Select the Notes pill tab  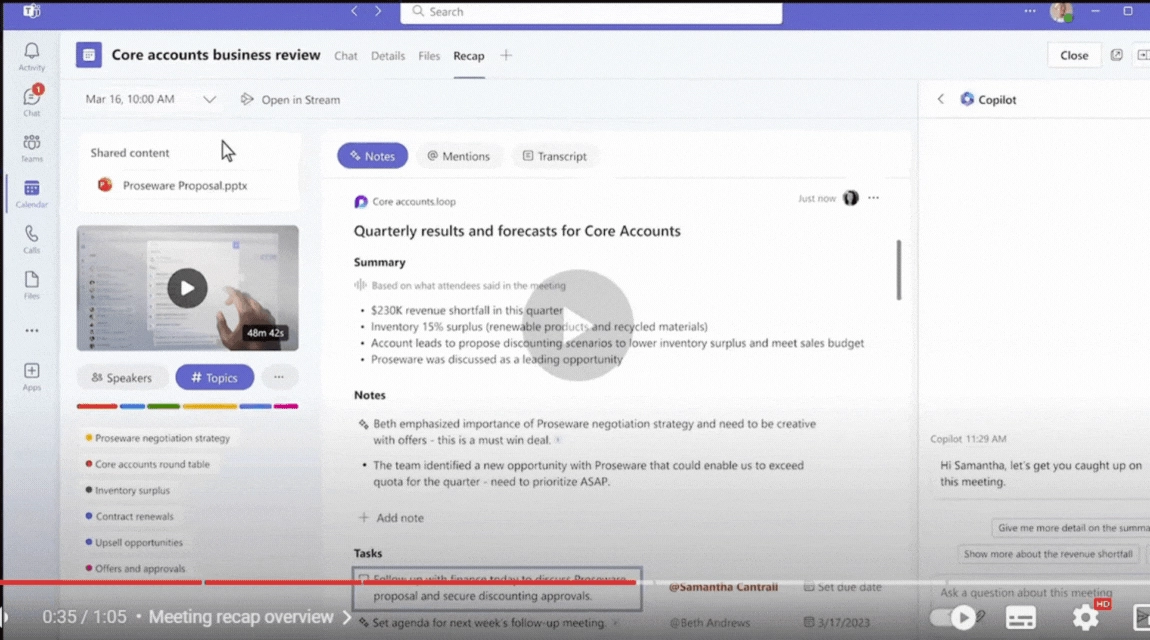(373, 155)
